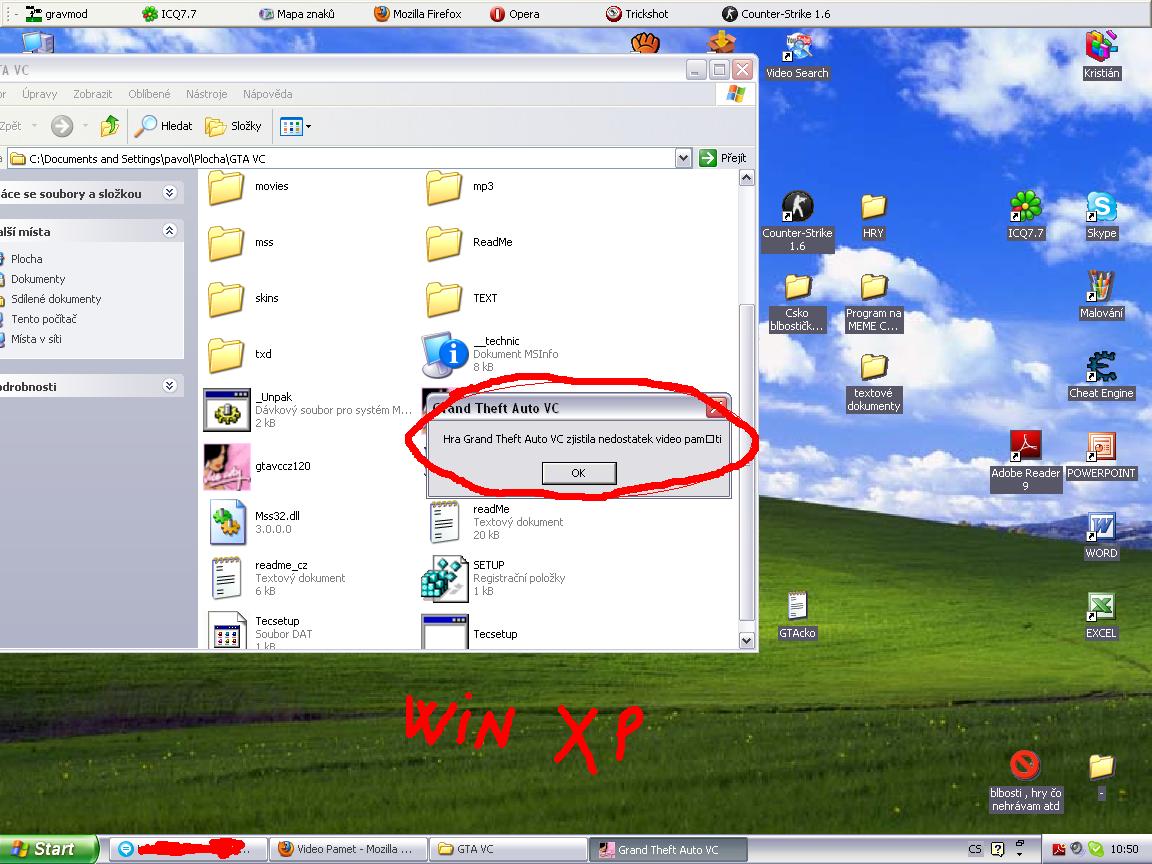Click the scrollbar up arrow in Explorer
The image size is (1152, 864).
point(746,178)
